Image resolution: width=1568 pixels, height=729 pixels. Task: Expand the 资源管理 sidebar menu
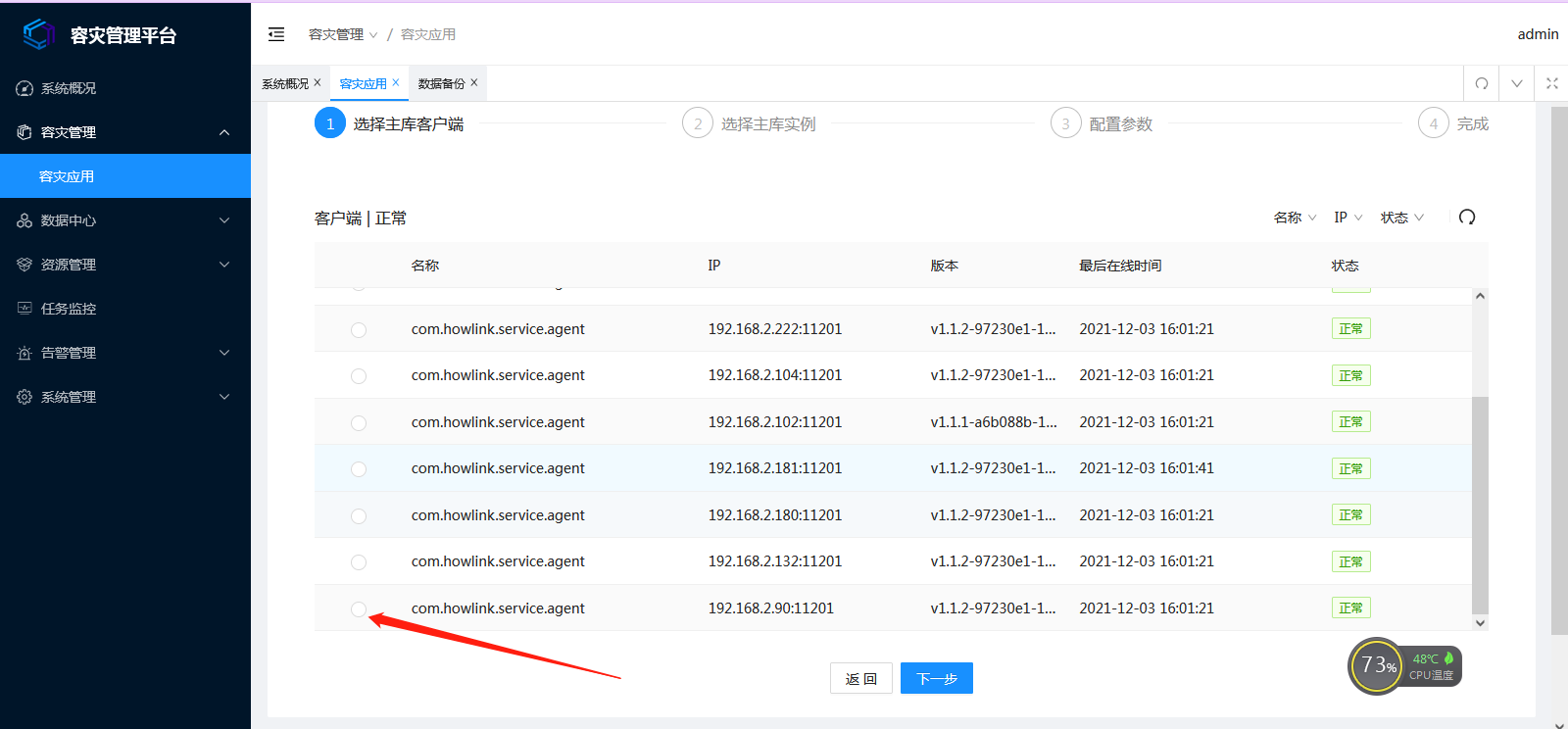pyautogui.click(x=224, y=265)
